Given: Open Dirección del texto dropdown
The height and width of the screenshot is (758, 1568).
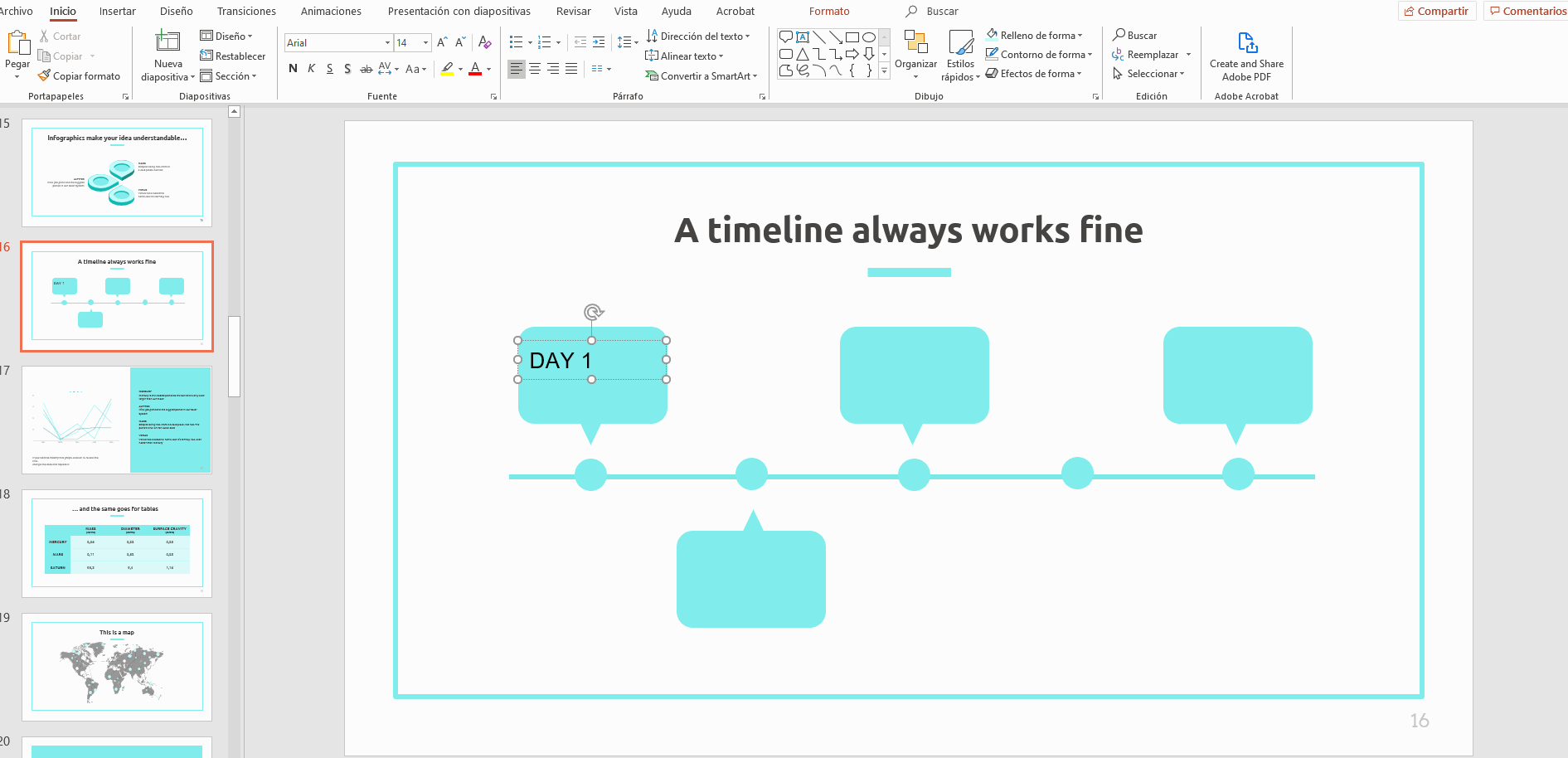Looking at the screenshot, I should click(698, 36).
